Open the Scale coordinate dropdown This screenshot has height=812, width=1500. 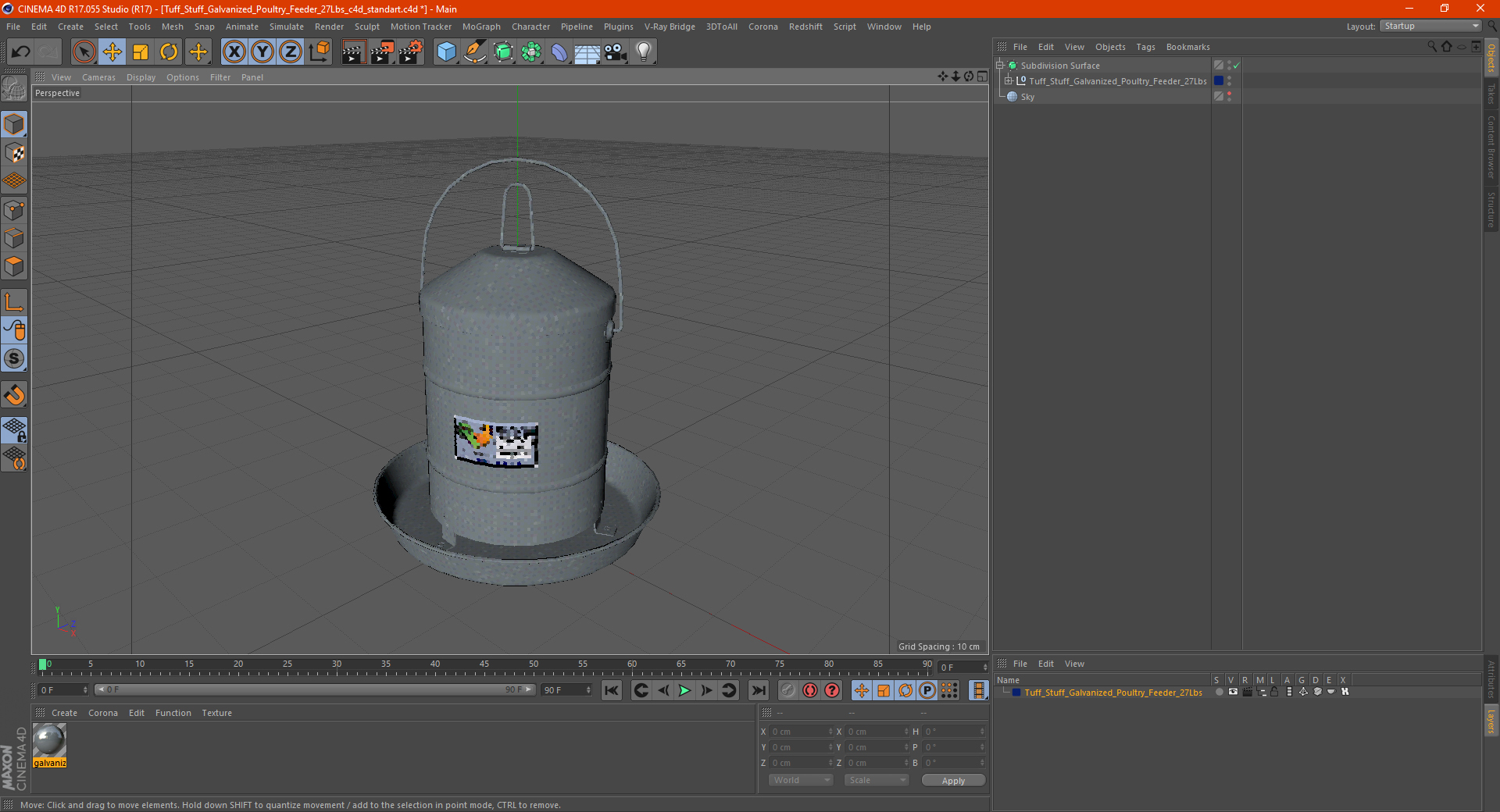coord(877,780)
